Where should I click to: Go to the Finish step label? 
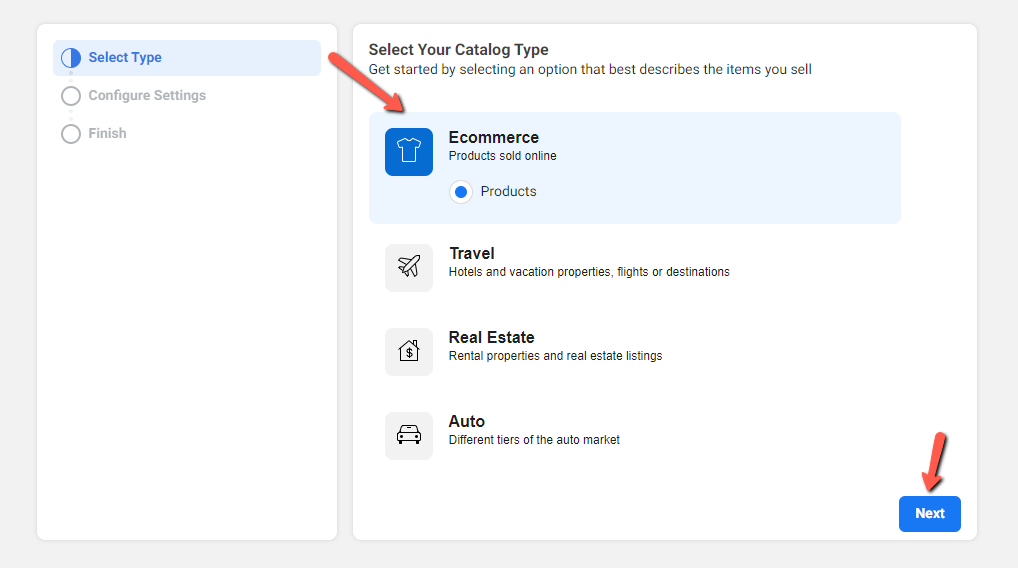click(x=107, y=133)
